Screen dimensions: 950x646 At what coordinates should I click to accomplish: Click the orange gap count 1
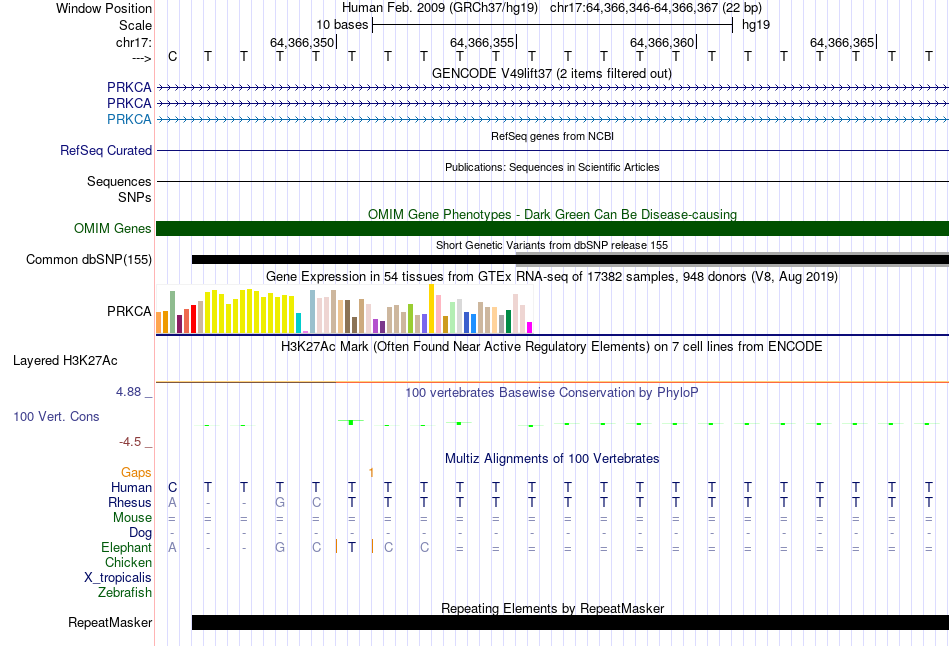click(x=371, y=473)
